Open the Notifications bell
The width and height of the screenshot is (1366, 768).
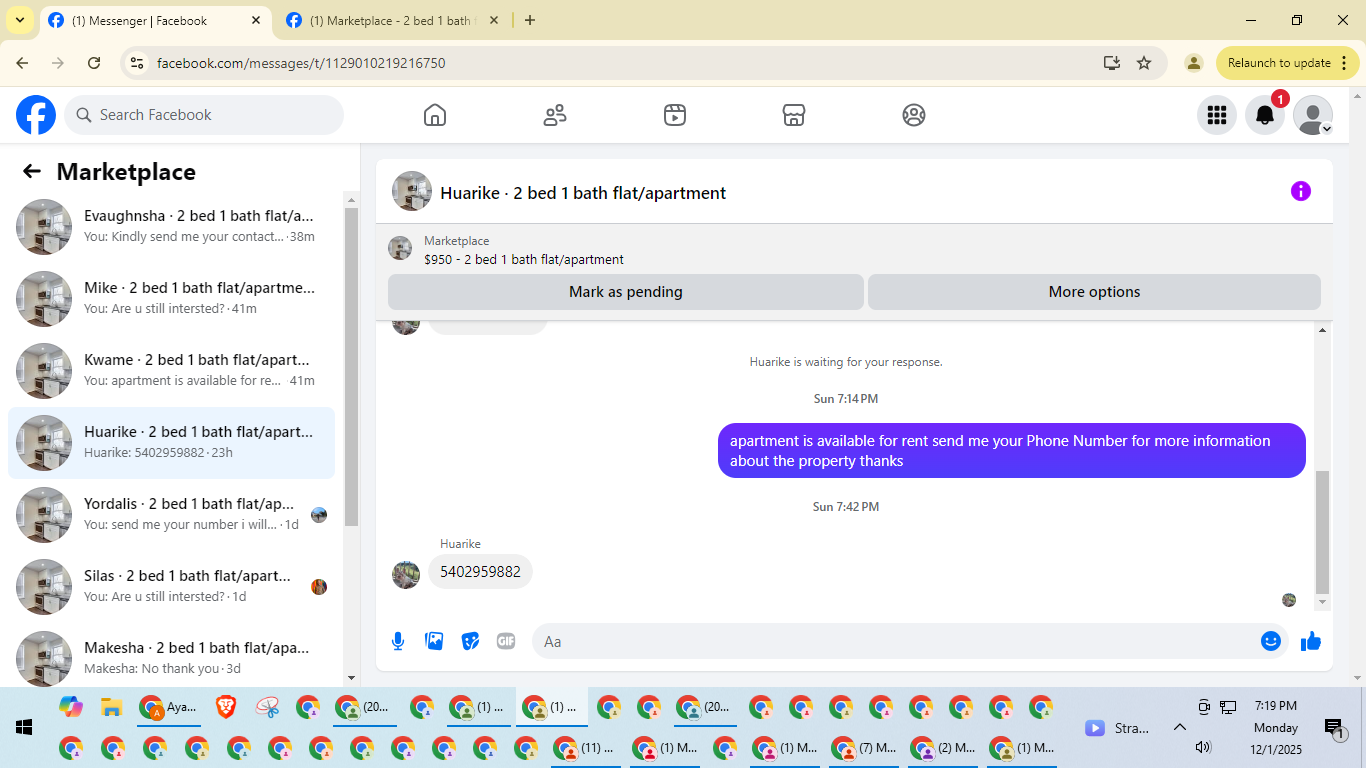(x=1265, y=115)
